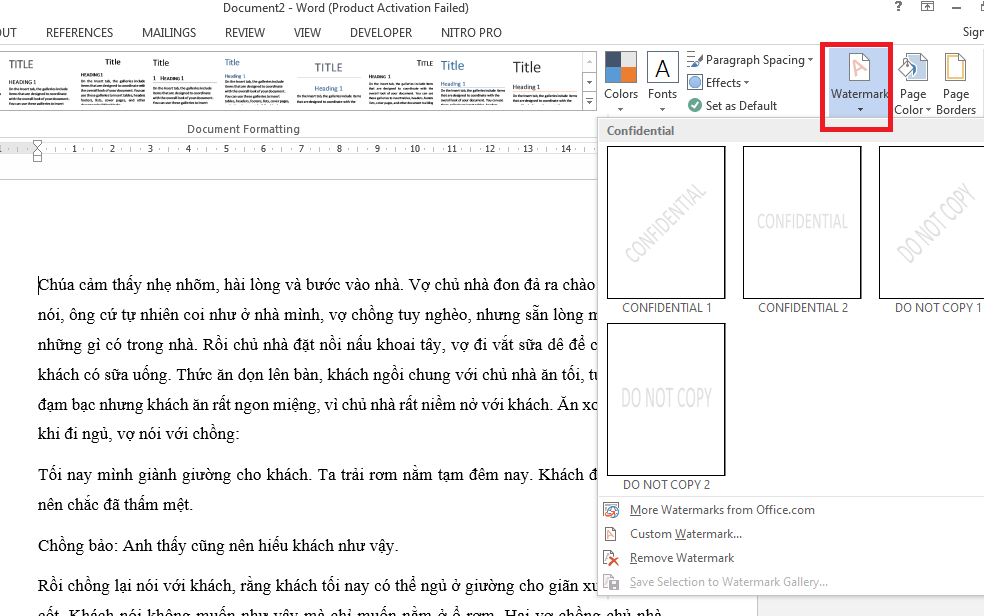984x616 pixels.
Task: Expand the Fonts dropdown arrow
Action: 662,109
